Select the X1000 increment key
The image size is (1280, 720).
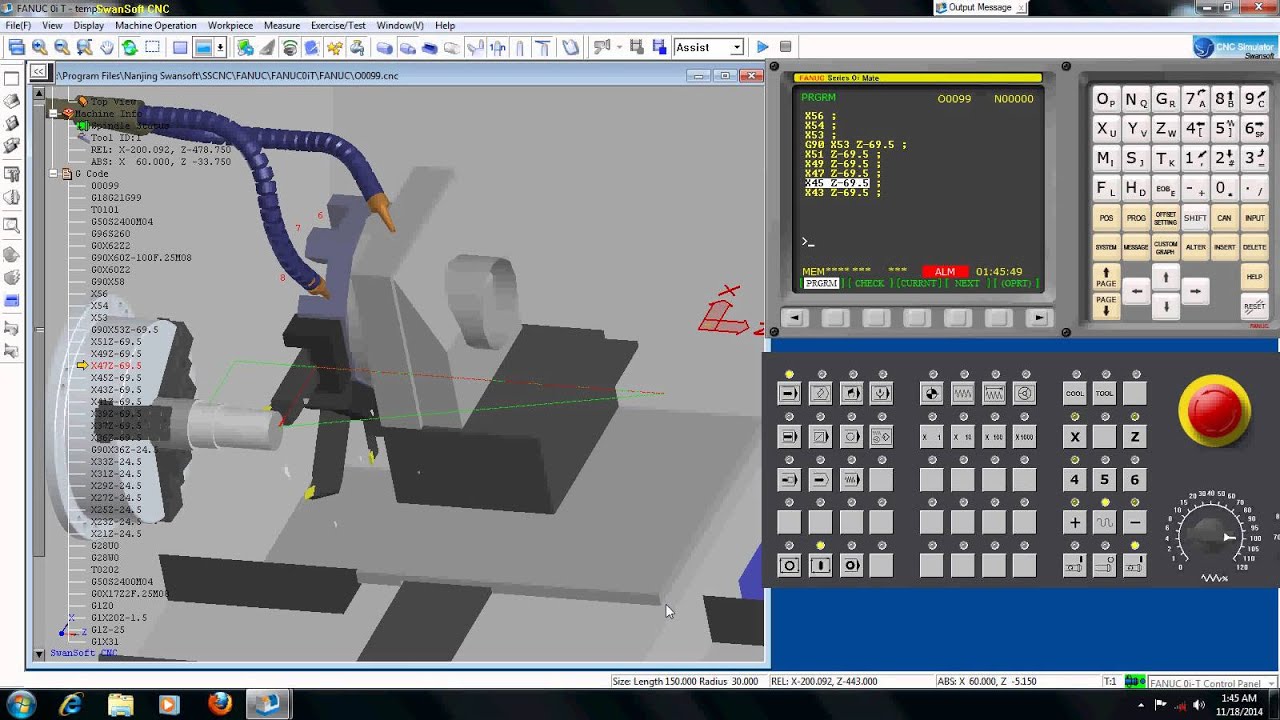pos(1025,437)
